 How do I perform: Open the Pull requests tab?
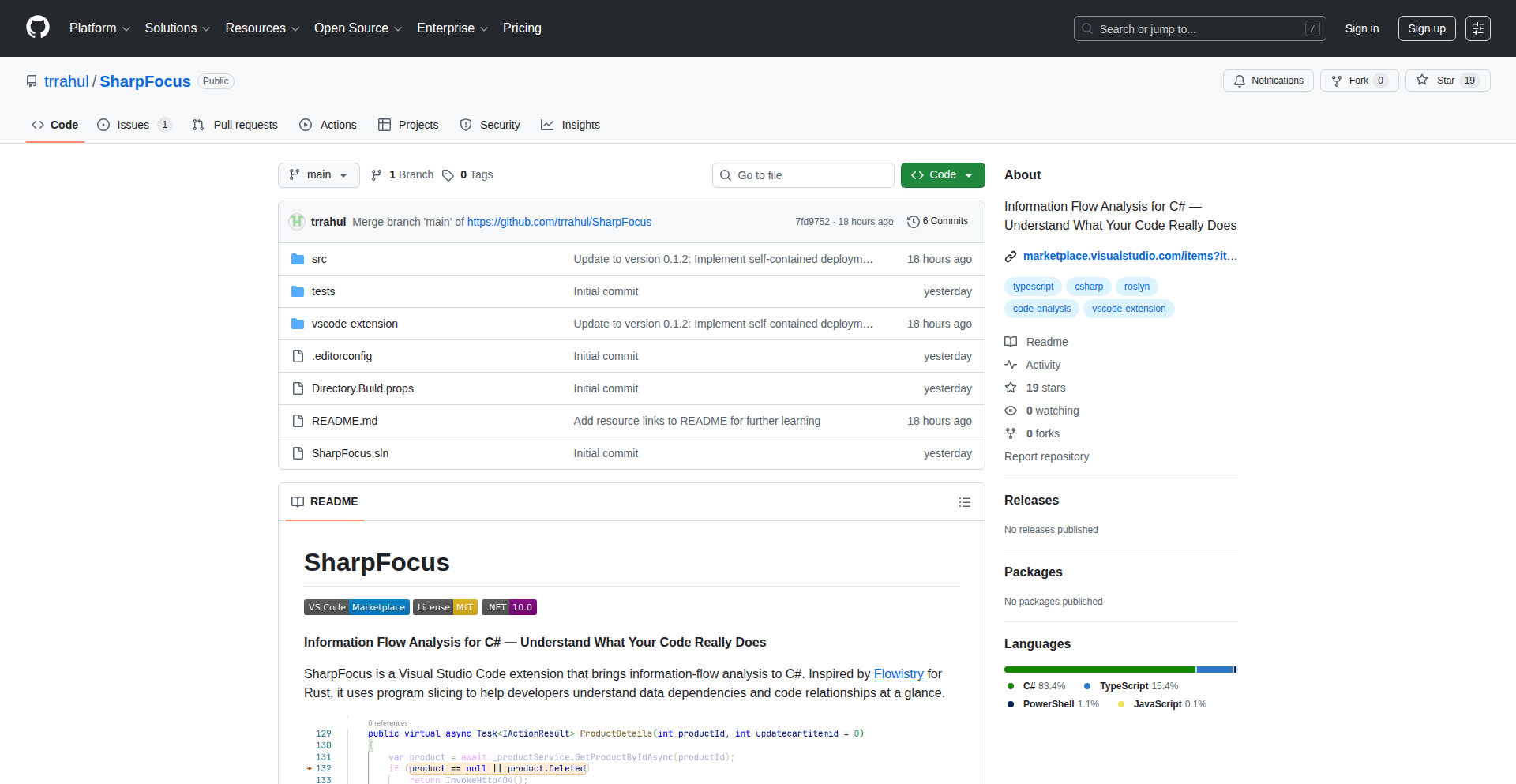(235, 125)
